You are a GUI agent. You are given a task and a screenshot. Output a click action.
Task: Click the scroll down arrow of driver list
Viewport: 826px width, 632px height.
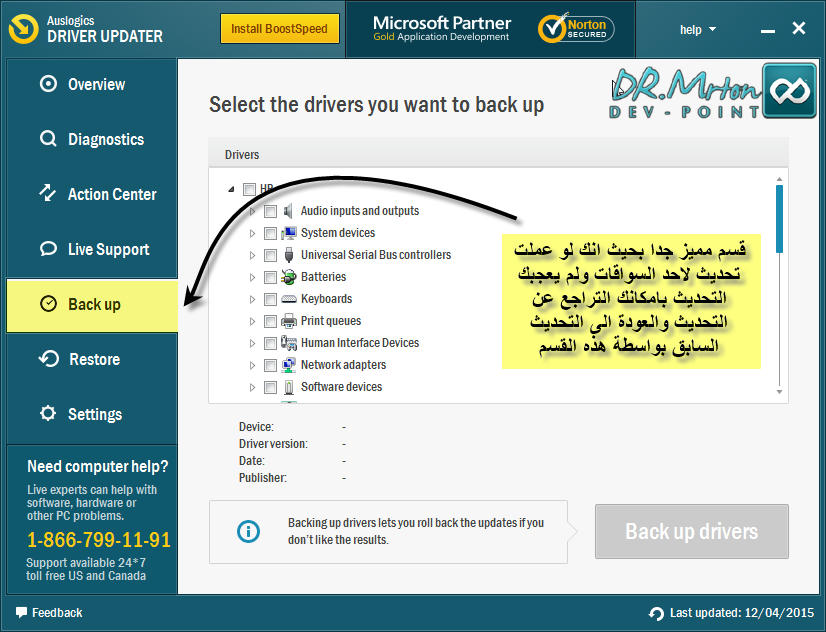[779, 392]
